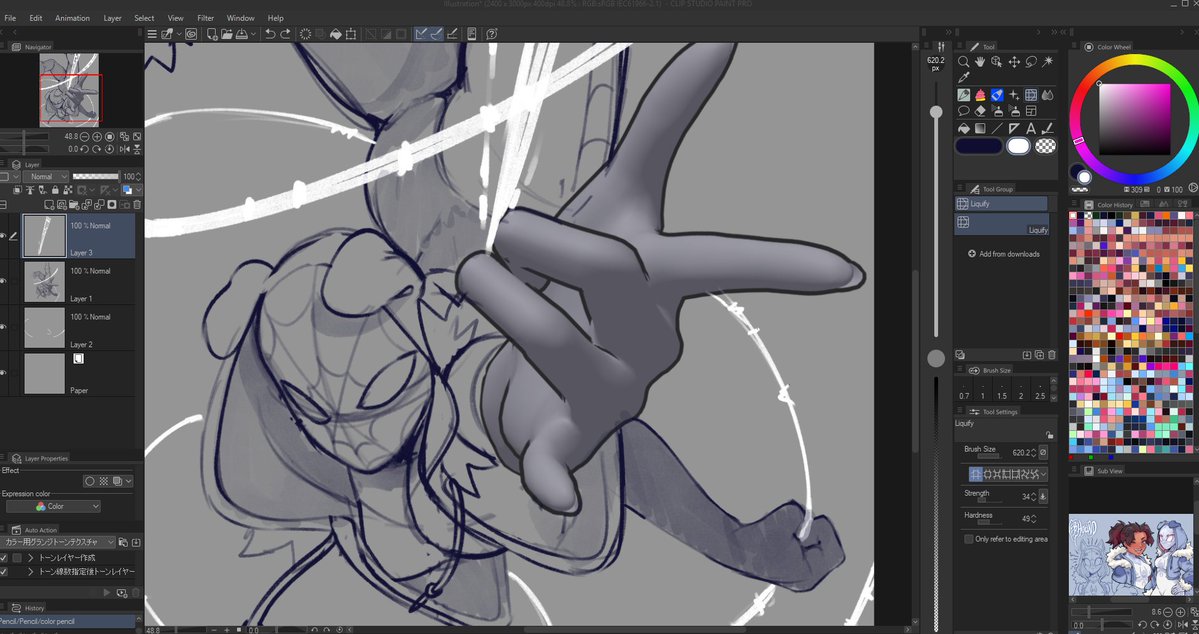Select the Figure line tool
The width and height of the screenshot is (1199, 634).
[997, 128]
